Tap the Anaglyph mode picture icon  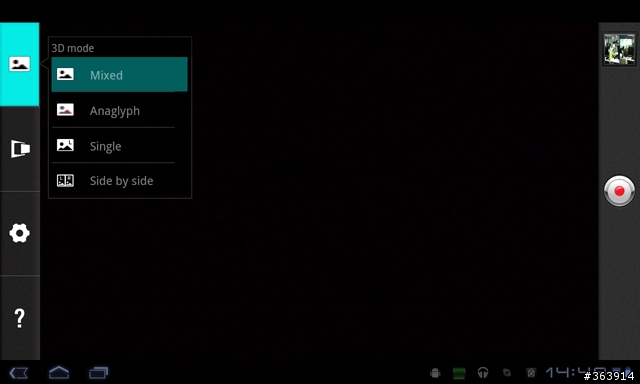coord(65,109)
